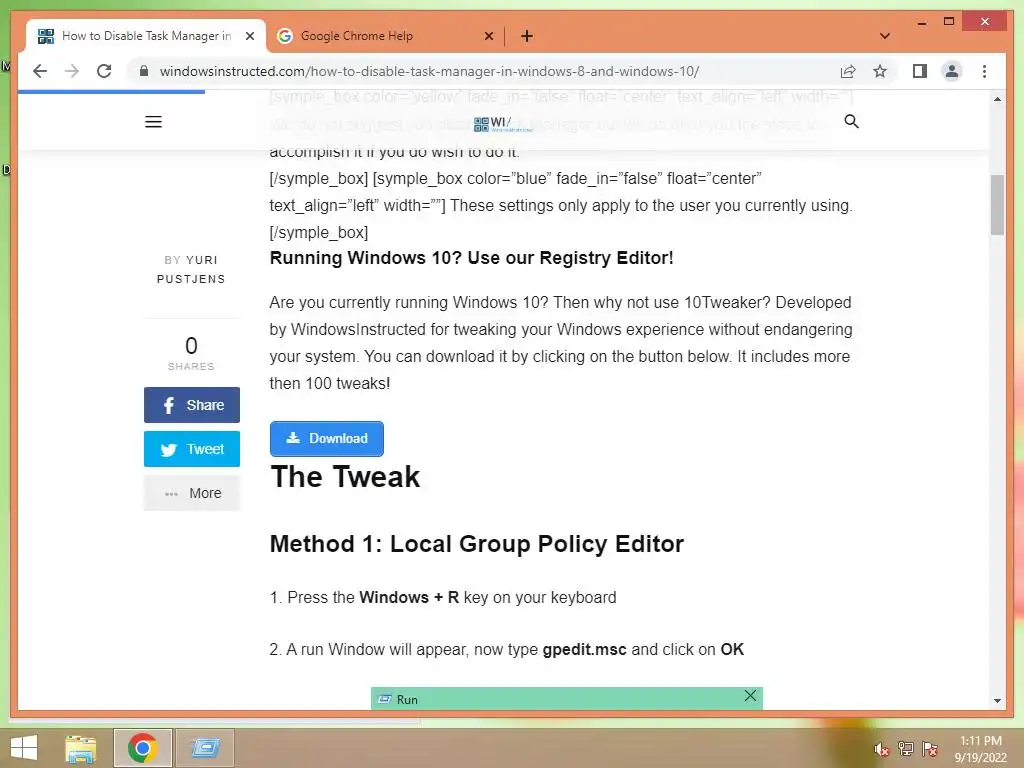Open File Explorer from the taskbar
Viewport: 1024px width, 768px height.
click(81, 748)
